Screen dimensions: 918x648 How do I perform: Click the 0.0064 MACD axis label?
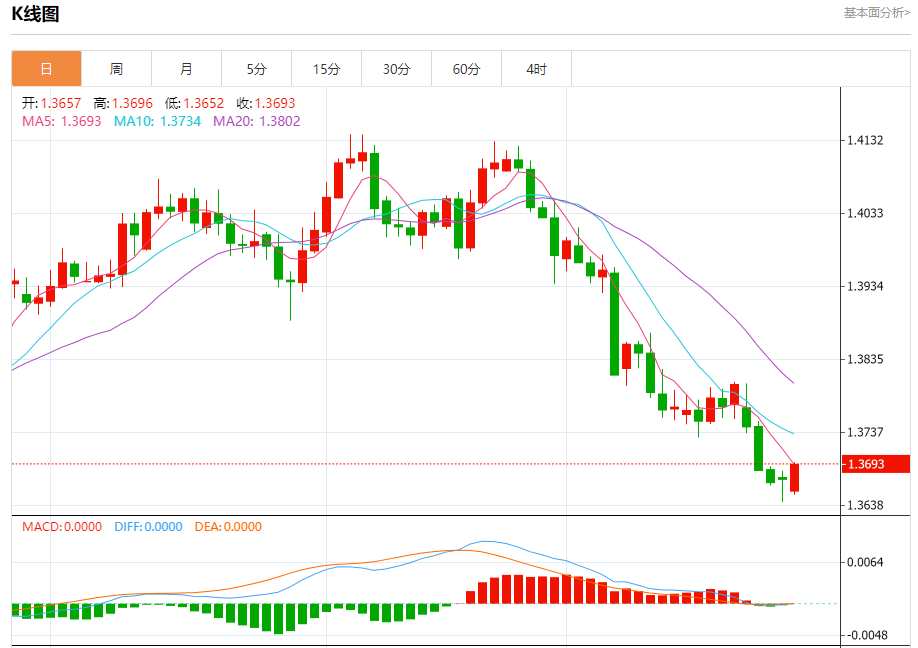[865, 562]
